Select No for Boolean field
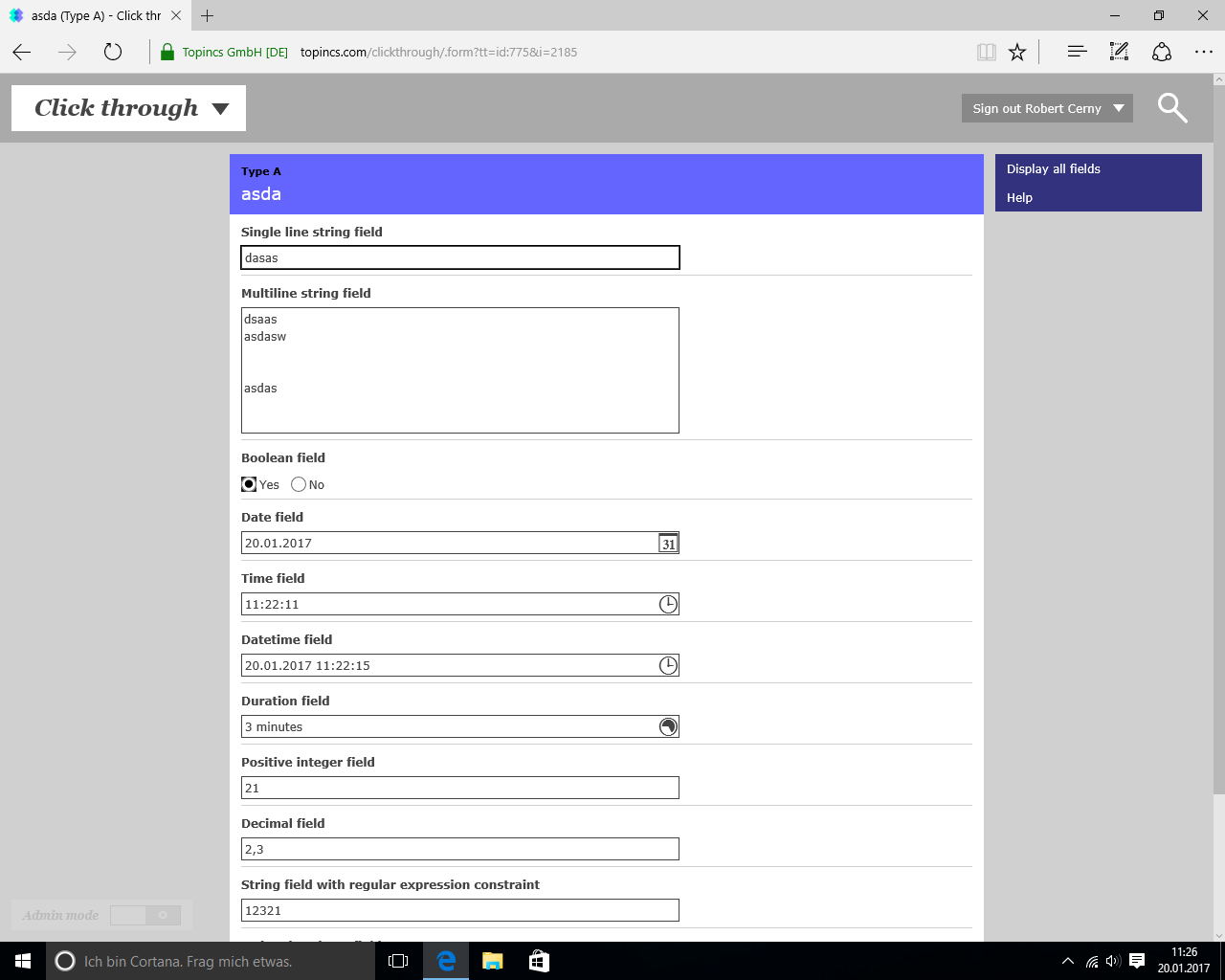 click(x=299, y=484)
